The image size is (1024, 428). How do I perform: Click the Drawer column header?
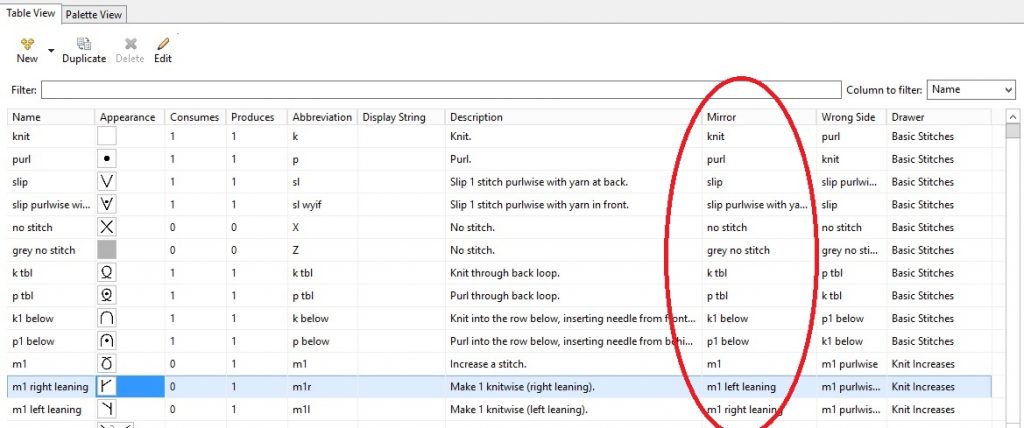[x=938, y=117]
